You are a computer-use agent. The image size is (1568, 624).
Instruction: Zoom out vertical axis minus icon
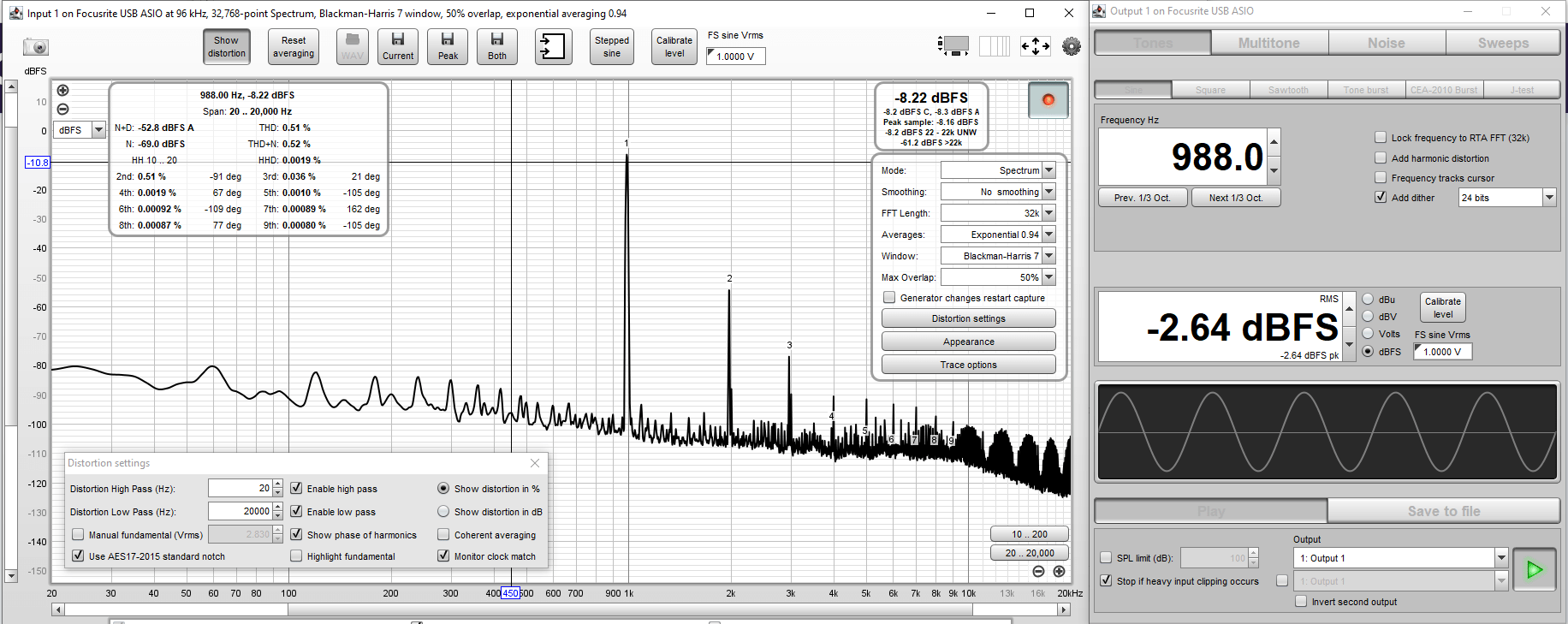coord(62,109)
